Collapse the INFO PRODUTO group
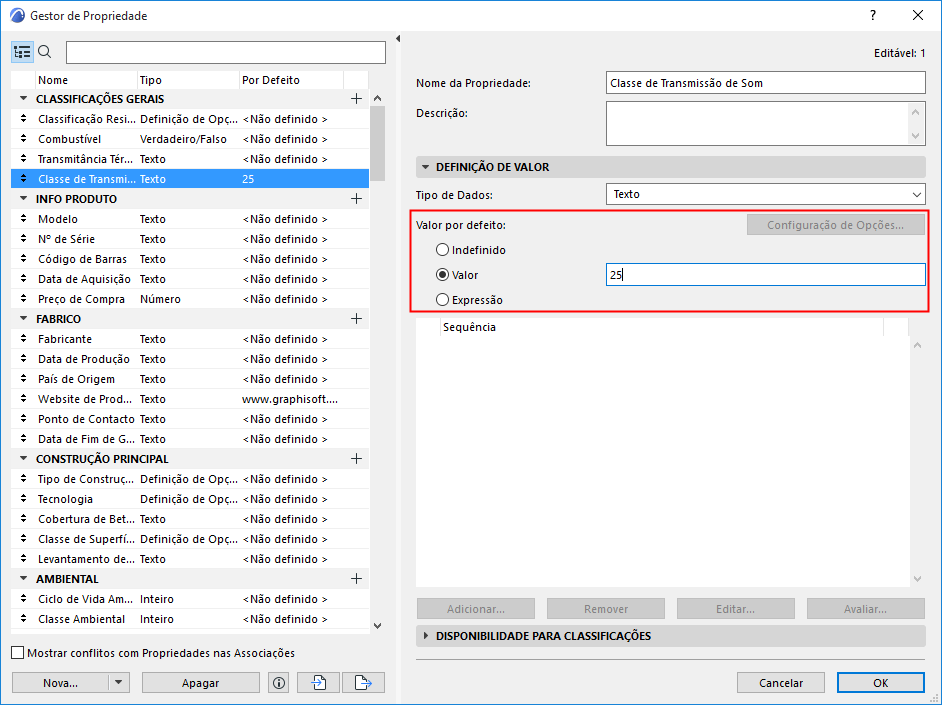Image resolution: width=942 pixels, height=705 pixels. tap(23, 199)
